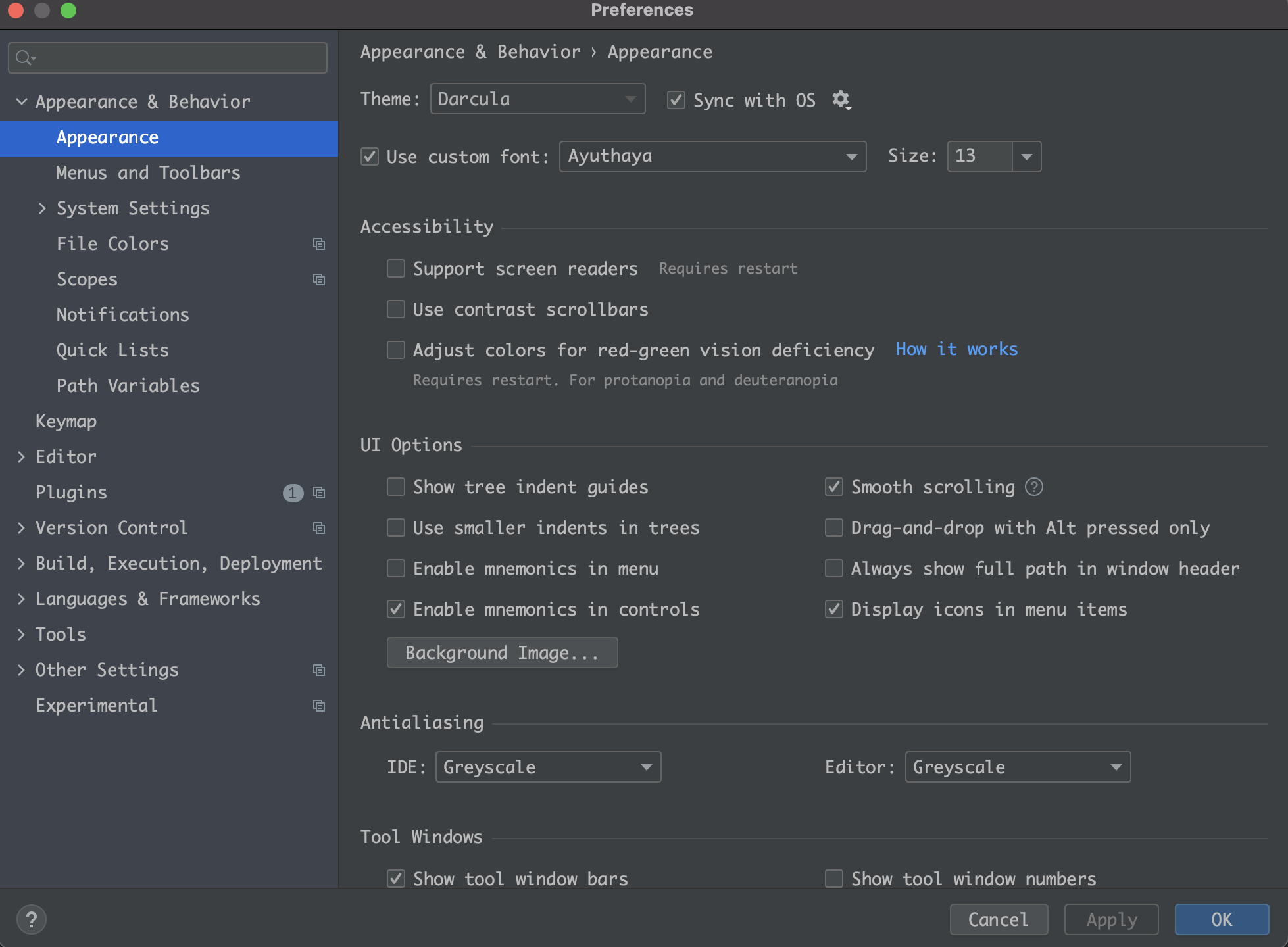
Task: Click the gear icon next to Sync with OS
Action: pos(841,100)
